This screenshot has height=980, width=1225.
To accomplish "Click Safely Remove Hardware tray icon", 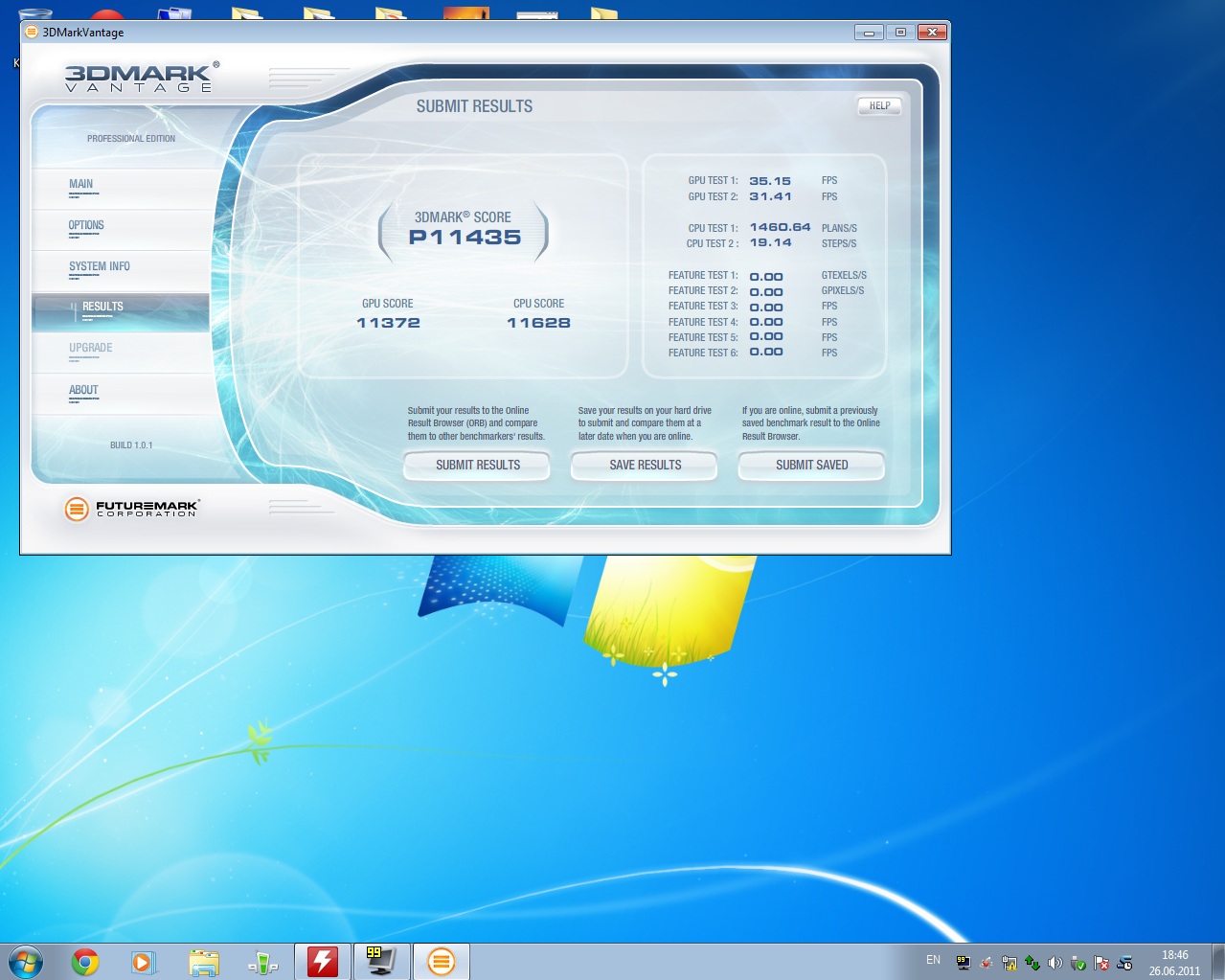I will tap(1078, 963).
